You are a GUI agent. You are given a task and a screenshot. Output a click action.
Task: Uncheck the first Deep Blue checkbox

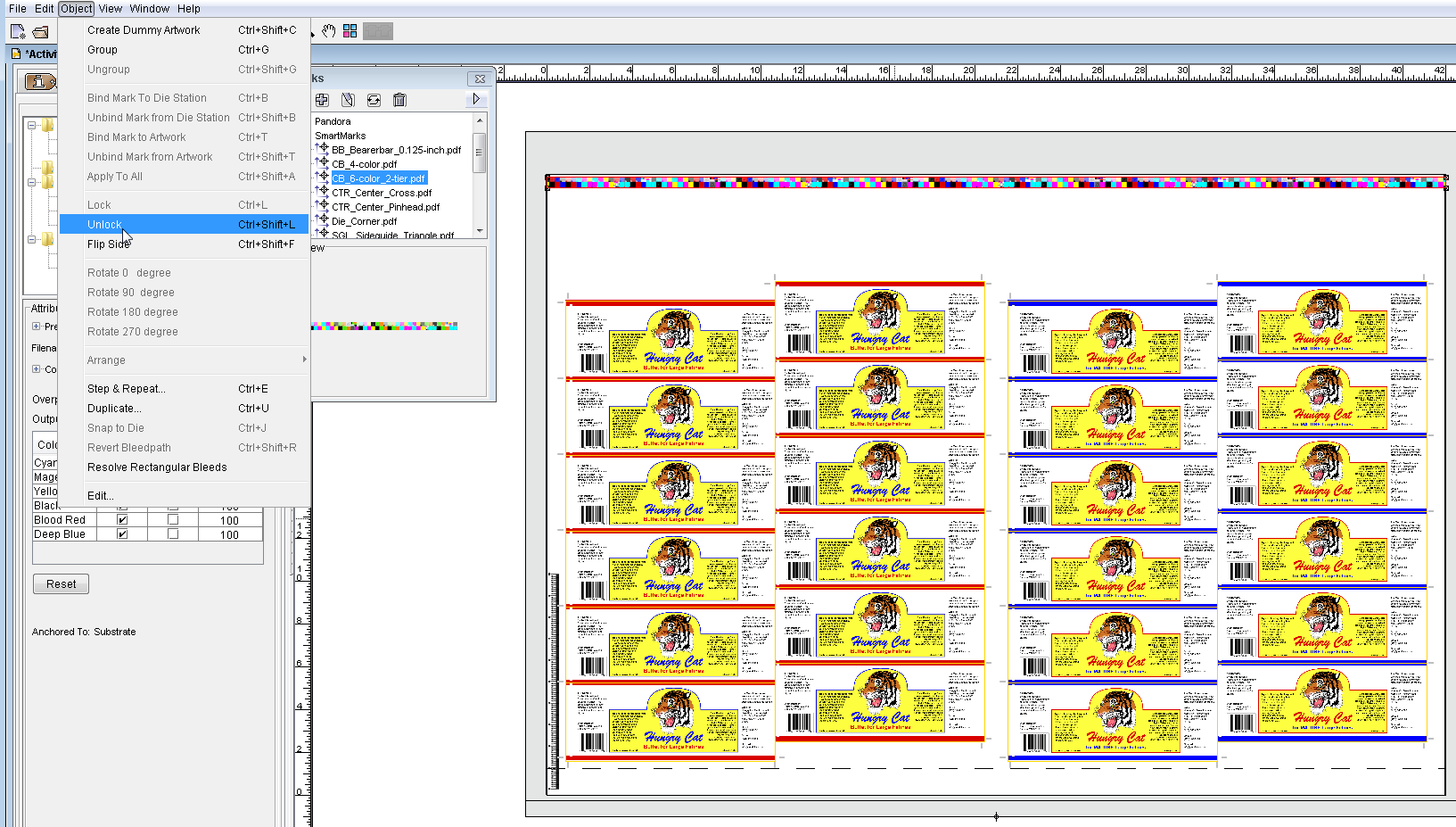click(122, 534)
